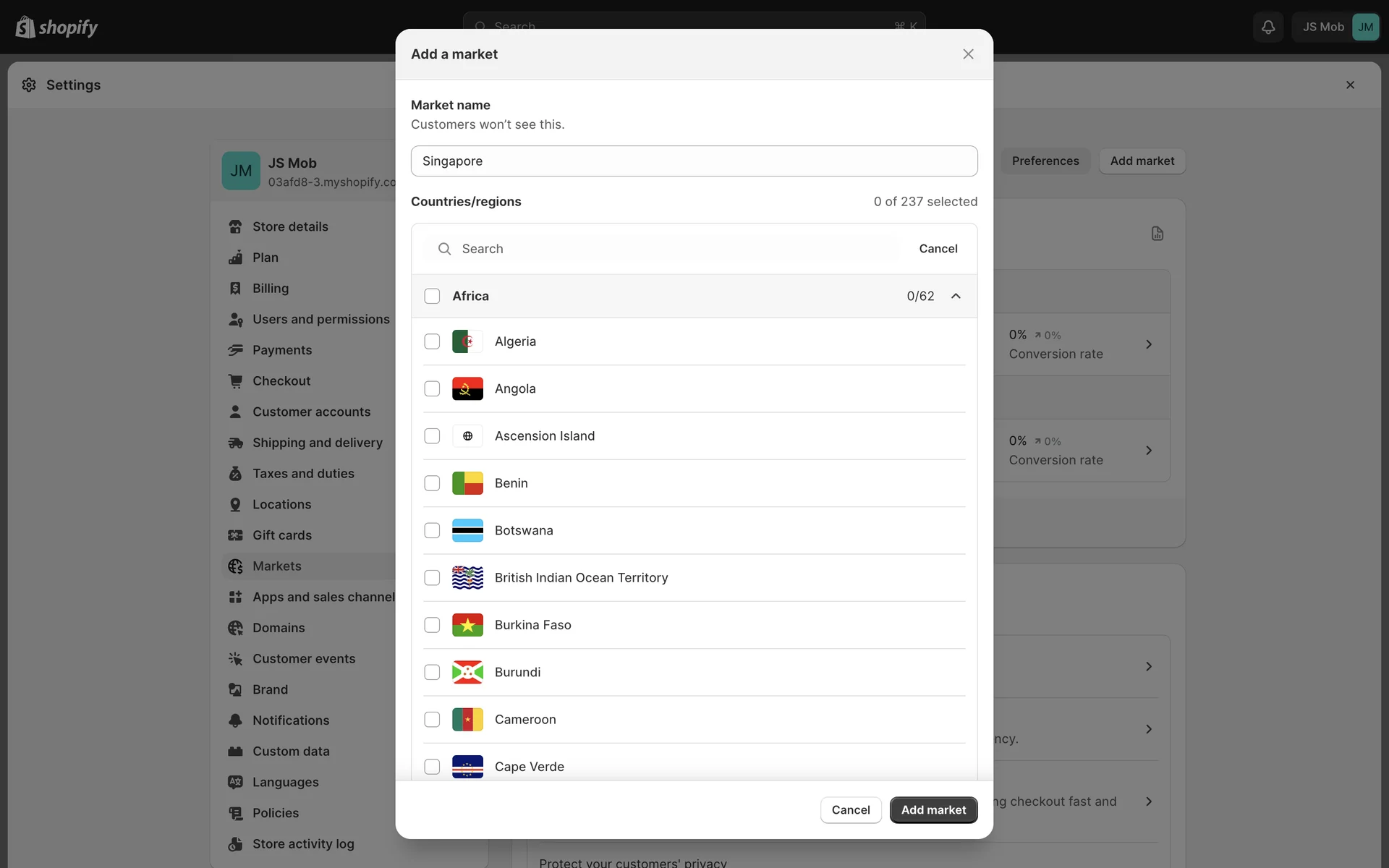Go to Customer accounts settings
This screenshot has width=1389, height=868.
pos(310,412)
